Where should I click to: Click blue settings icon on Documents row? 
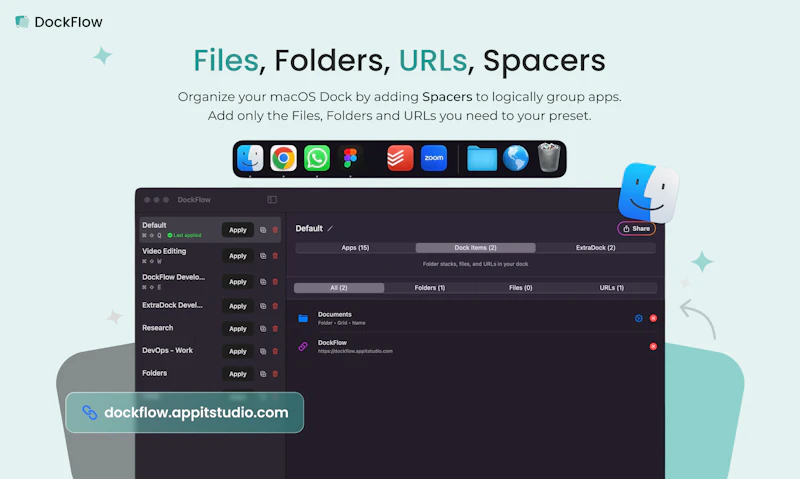pyautogui.click(x=639, y=318)
